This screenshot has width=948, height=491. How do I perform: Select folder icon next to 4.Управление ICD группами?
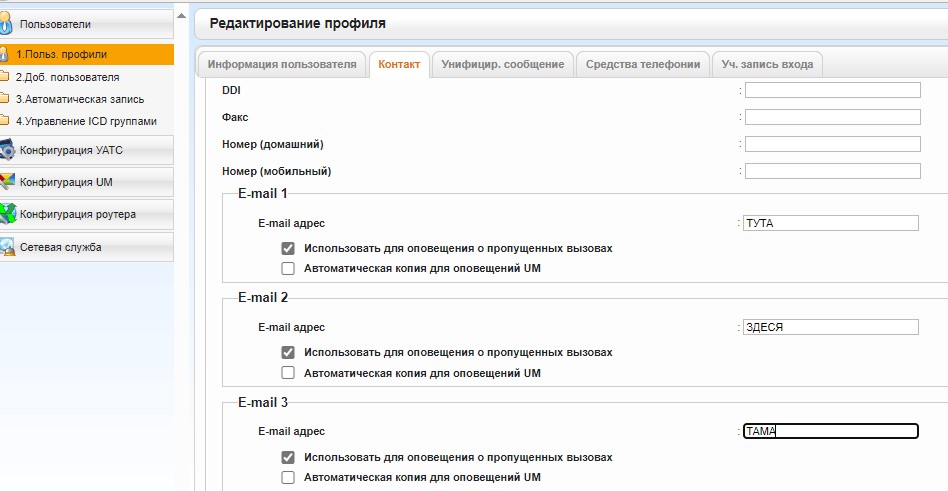click(4, 120)
